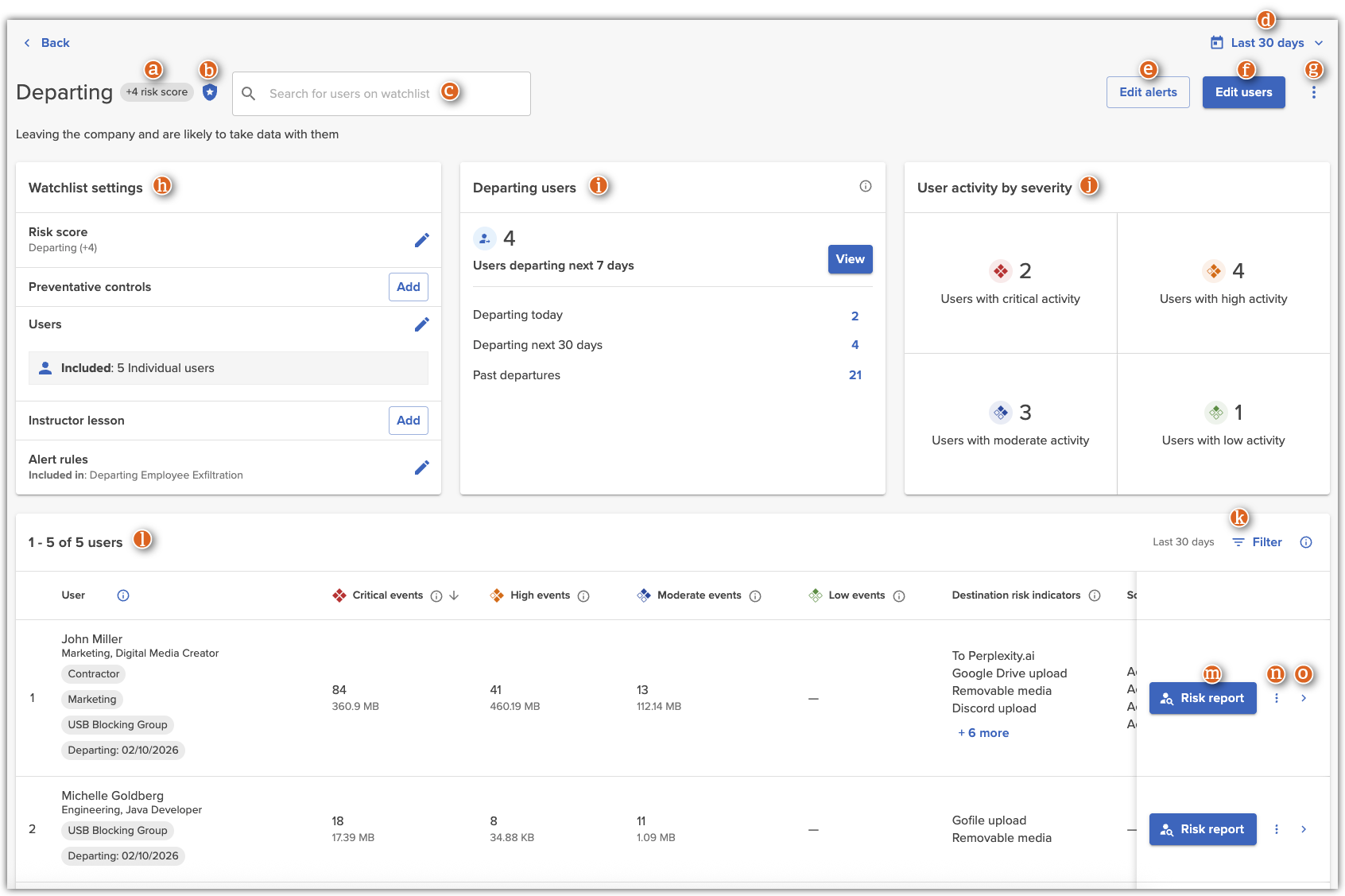This screenshot has width=1345, height=896.
Task: Open the Last 30 days date dropdown
Action: click(1267, 43)
